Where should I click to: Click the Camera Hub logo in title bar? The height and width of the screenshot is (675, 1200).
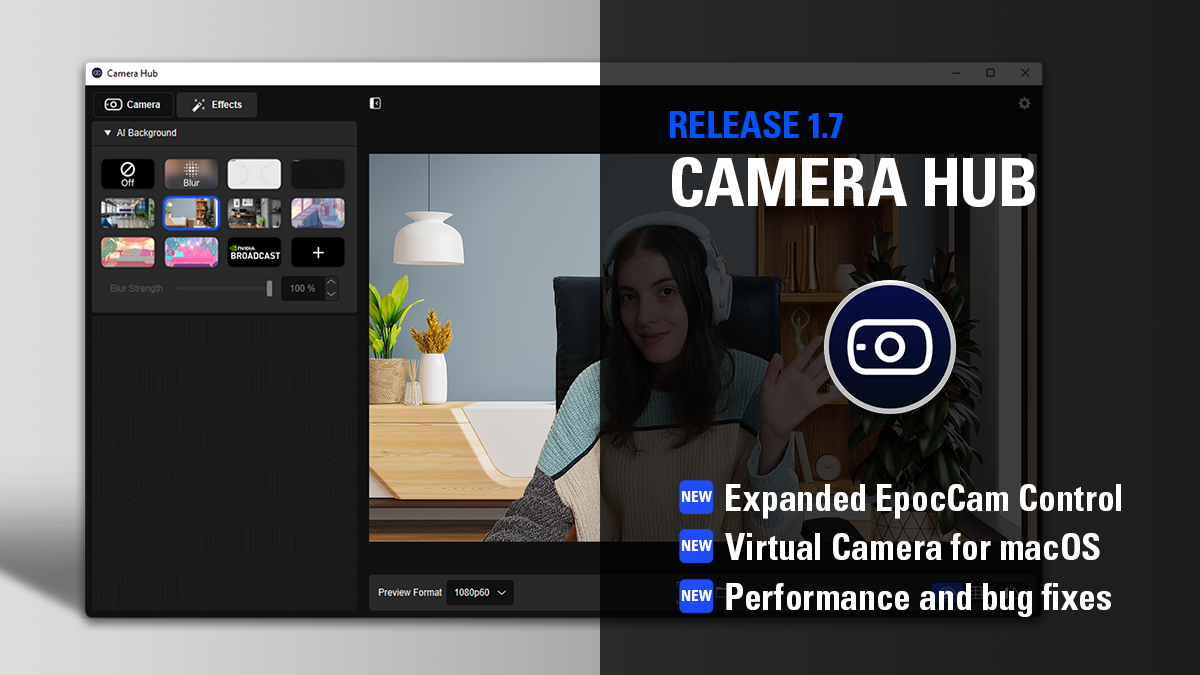97,73
